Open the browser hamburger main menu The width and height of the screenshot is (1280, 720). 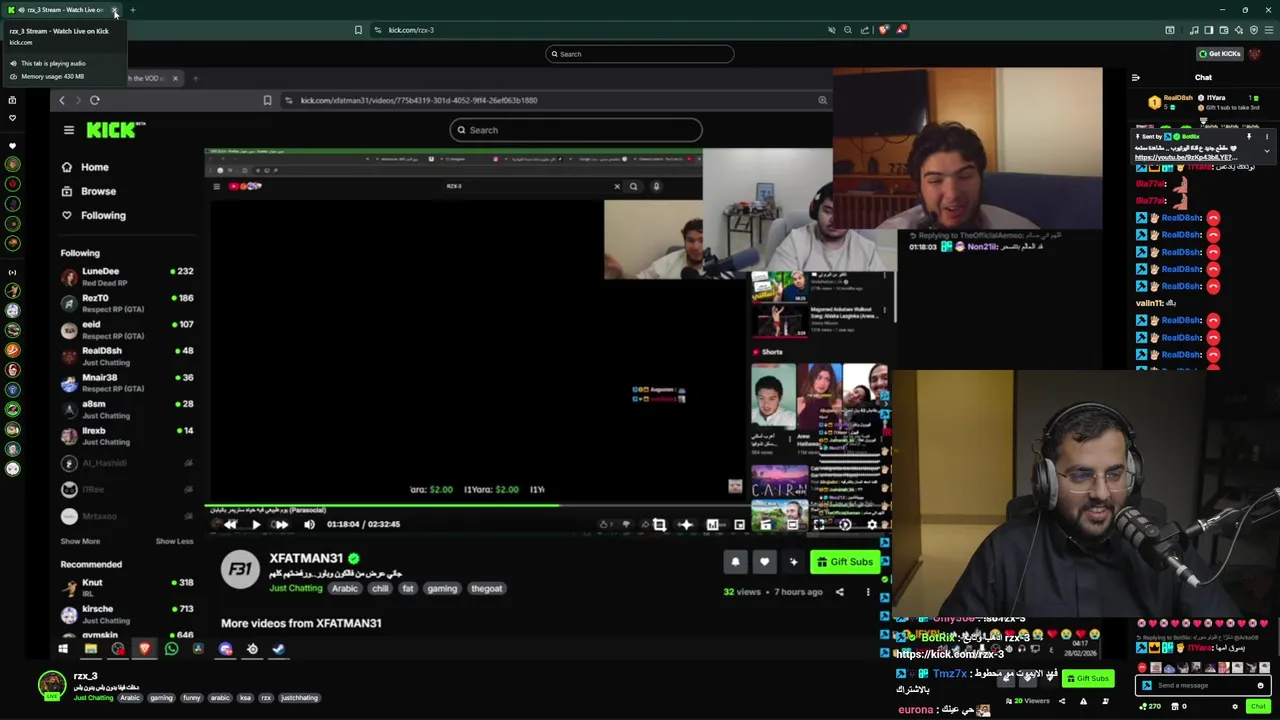1268,30
